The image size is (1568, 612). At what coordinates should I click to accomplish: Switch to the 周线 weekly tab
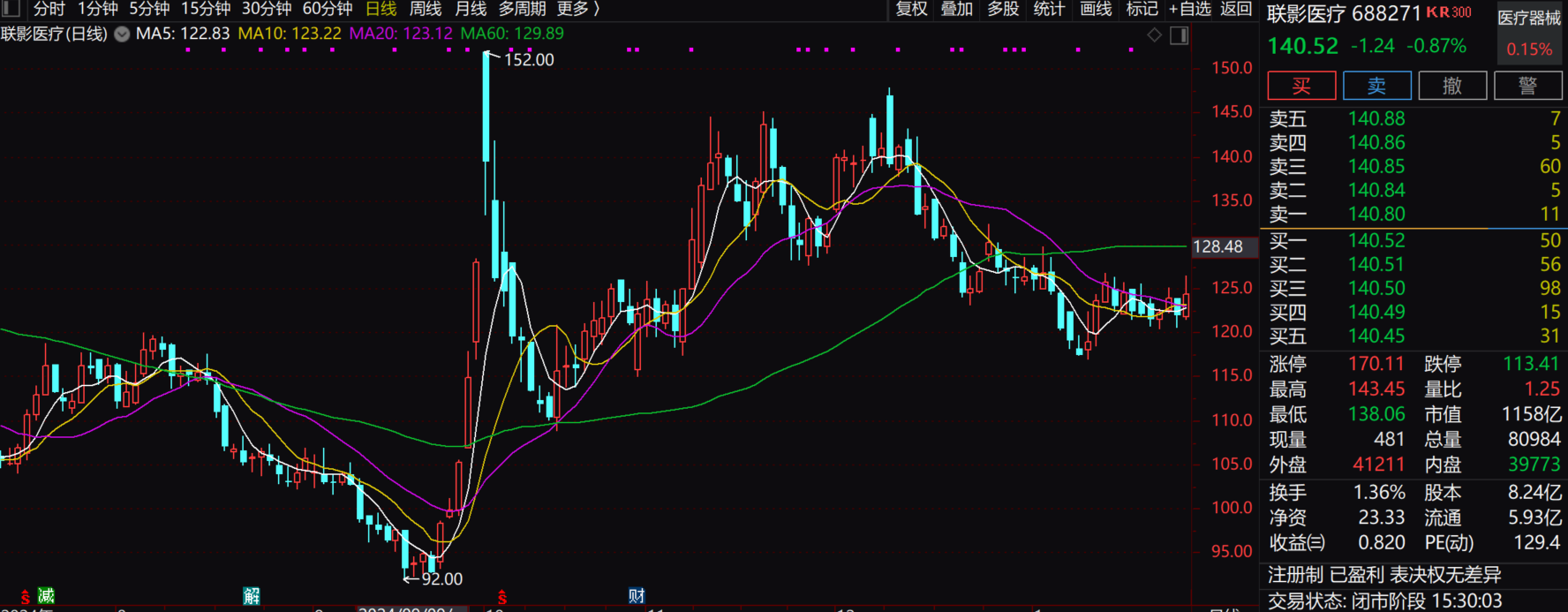(426, 9)
